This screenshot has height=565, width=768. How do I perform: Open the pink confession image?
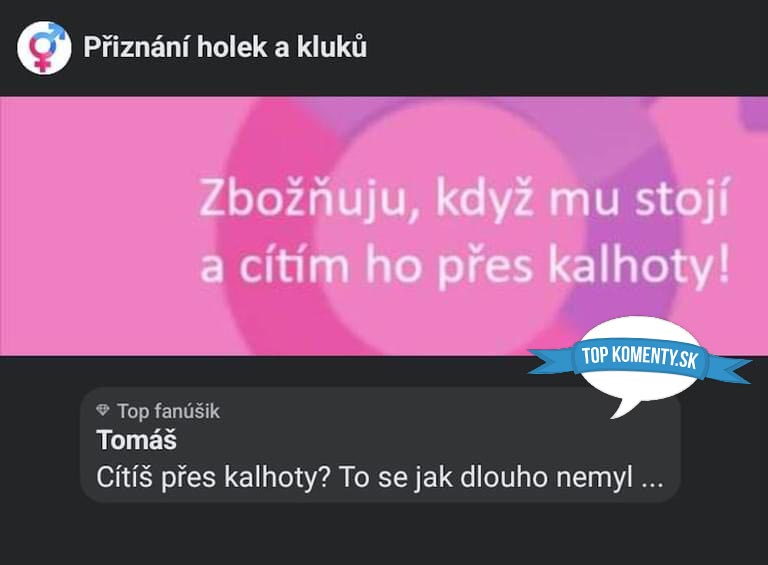pyautogui.click(x=384, y=226)
